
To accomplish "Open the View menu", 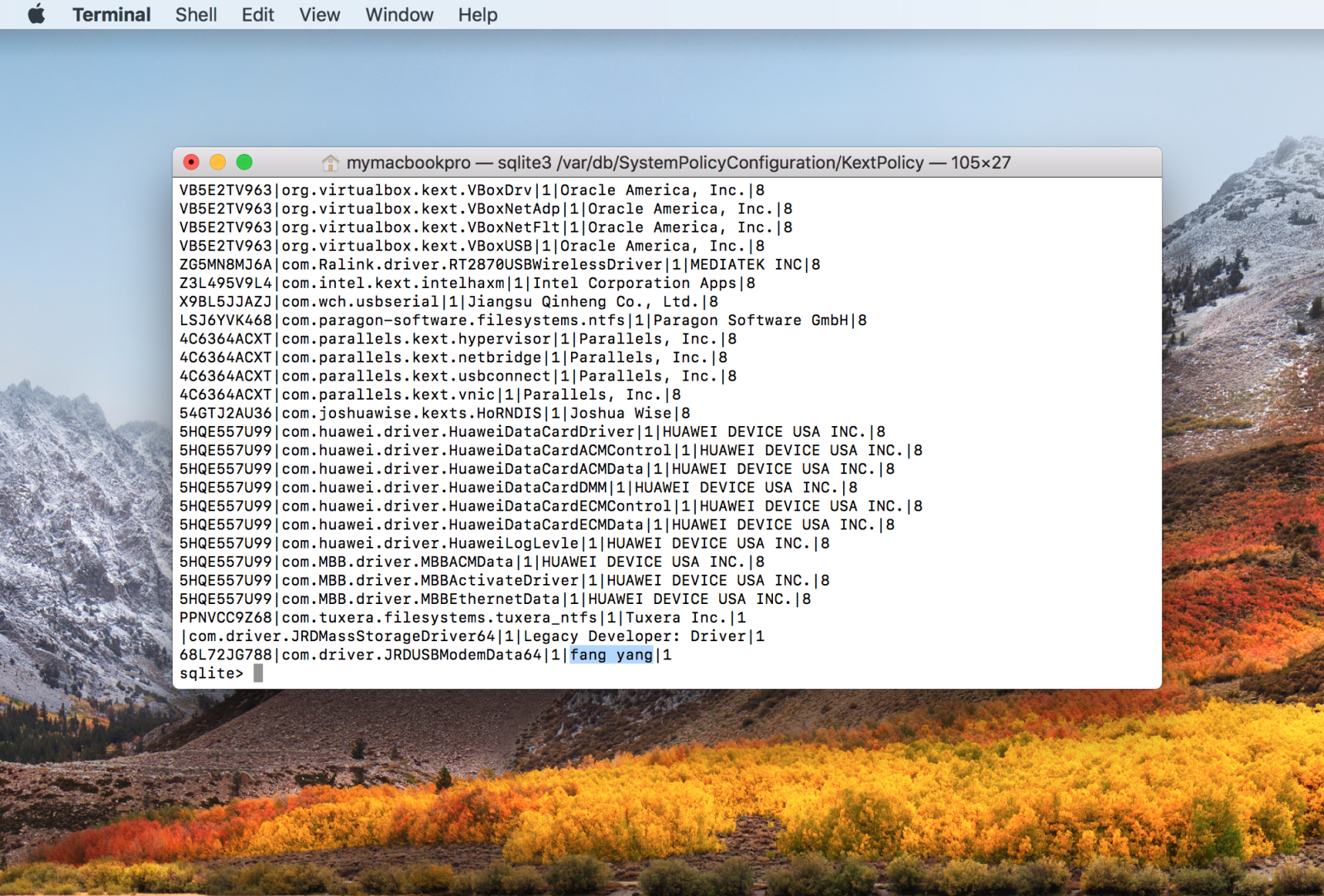I will click(320, 15).
